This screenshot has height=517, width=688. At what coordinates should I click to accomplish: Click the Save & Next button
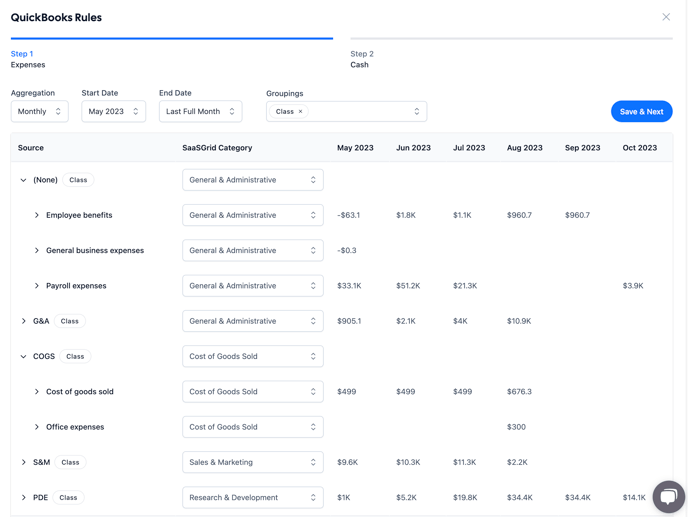tap(641, 112)
